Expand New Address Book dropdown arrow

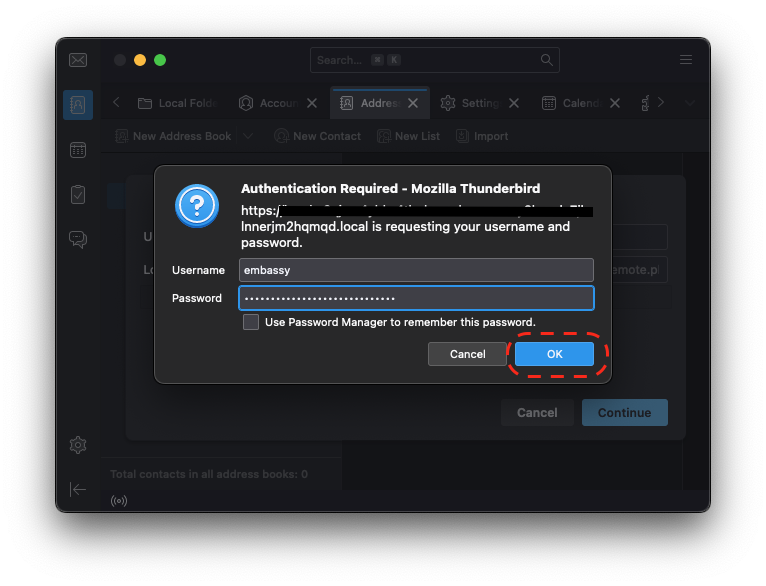pos(248,136)
